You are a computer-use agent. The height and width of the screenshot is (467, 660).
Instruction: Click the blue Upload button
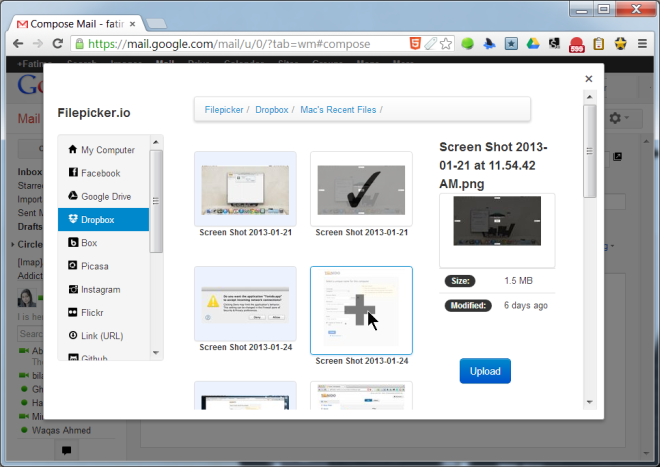click(485, 371)
